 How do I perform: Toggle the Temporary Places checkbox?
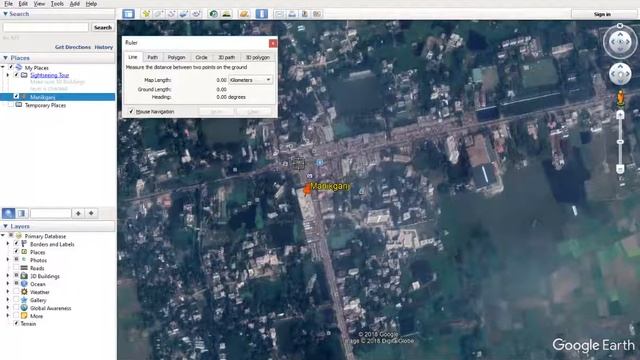pos(11,105)
